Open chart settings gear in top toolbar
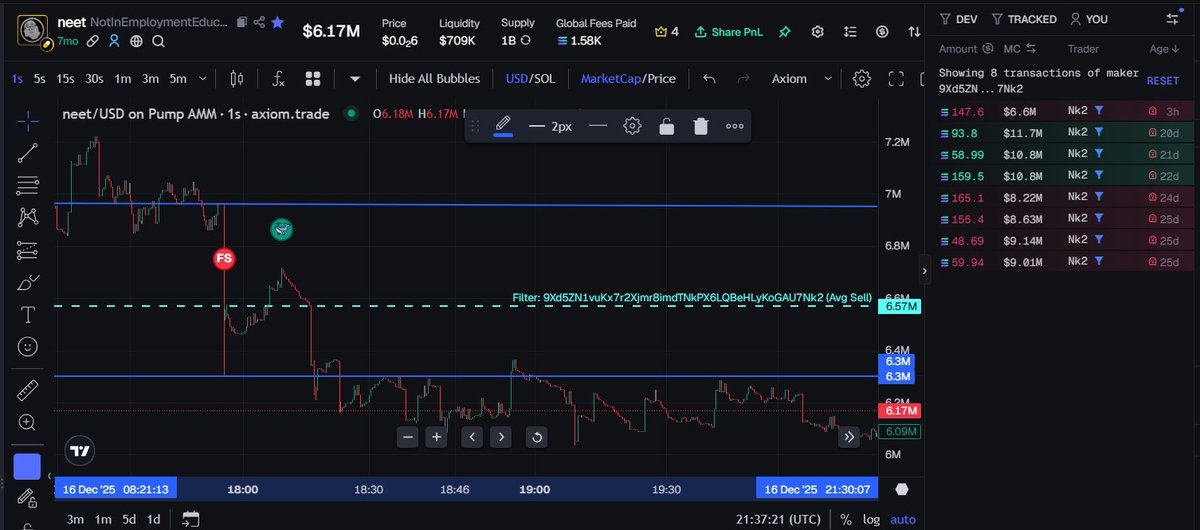The height and width of the screenshot is (530, 1200). click(x=862, y=78)
